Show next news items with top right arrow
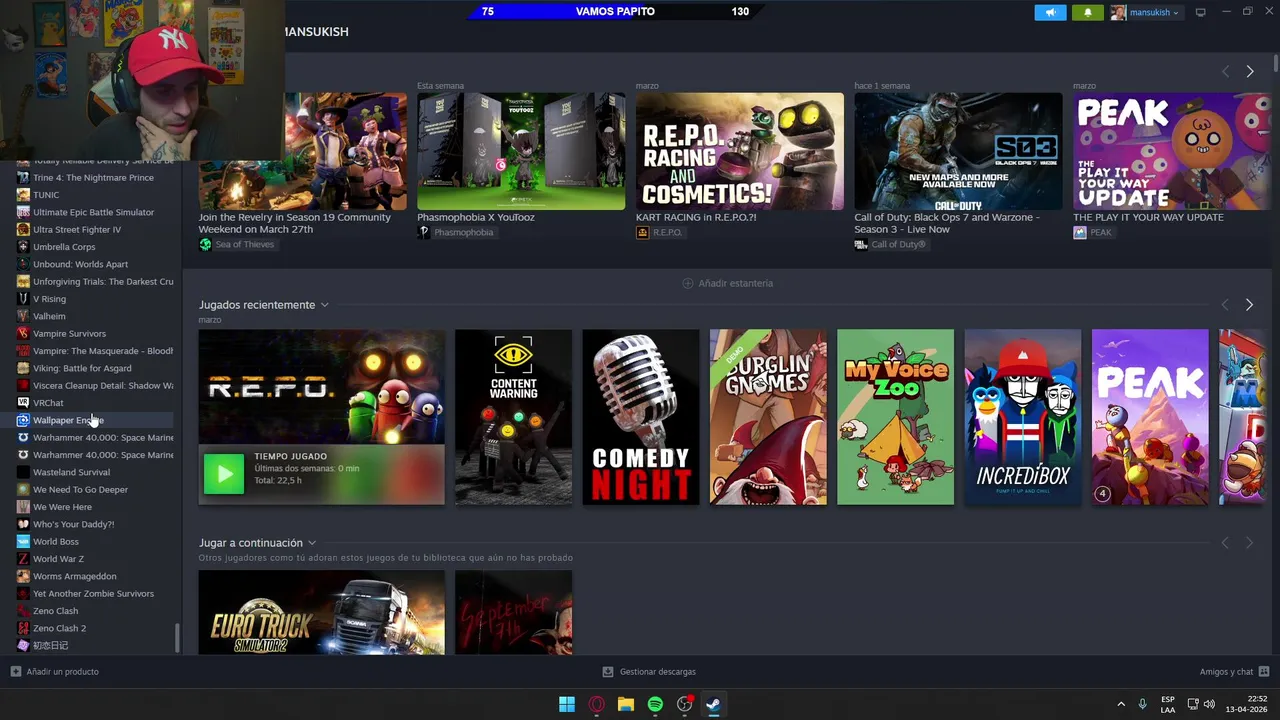1280x720 pixels. [1249, 71]
